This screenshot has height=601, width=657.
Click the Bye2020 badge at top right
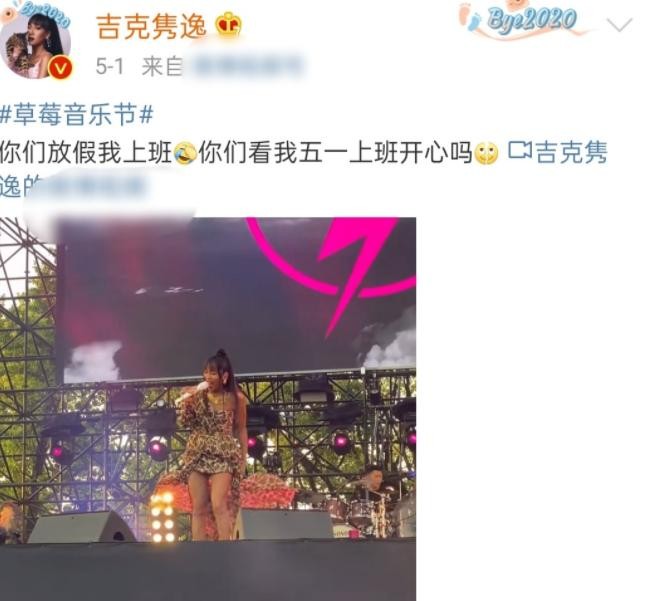click(531, 20)
